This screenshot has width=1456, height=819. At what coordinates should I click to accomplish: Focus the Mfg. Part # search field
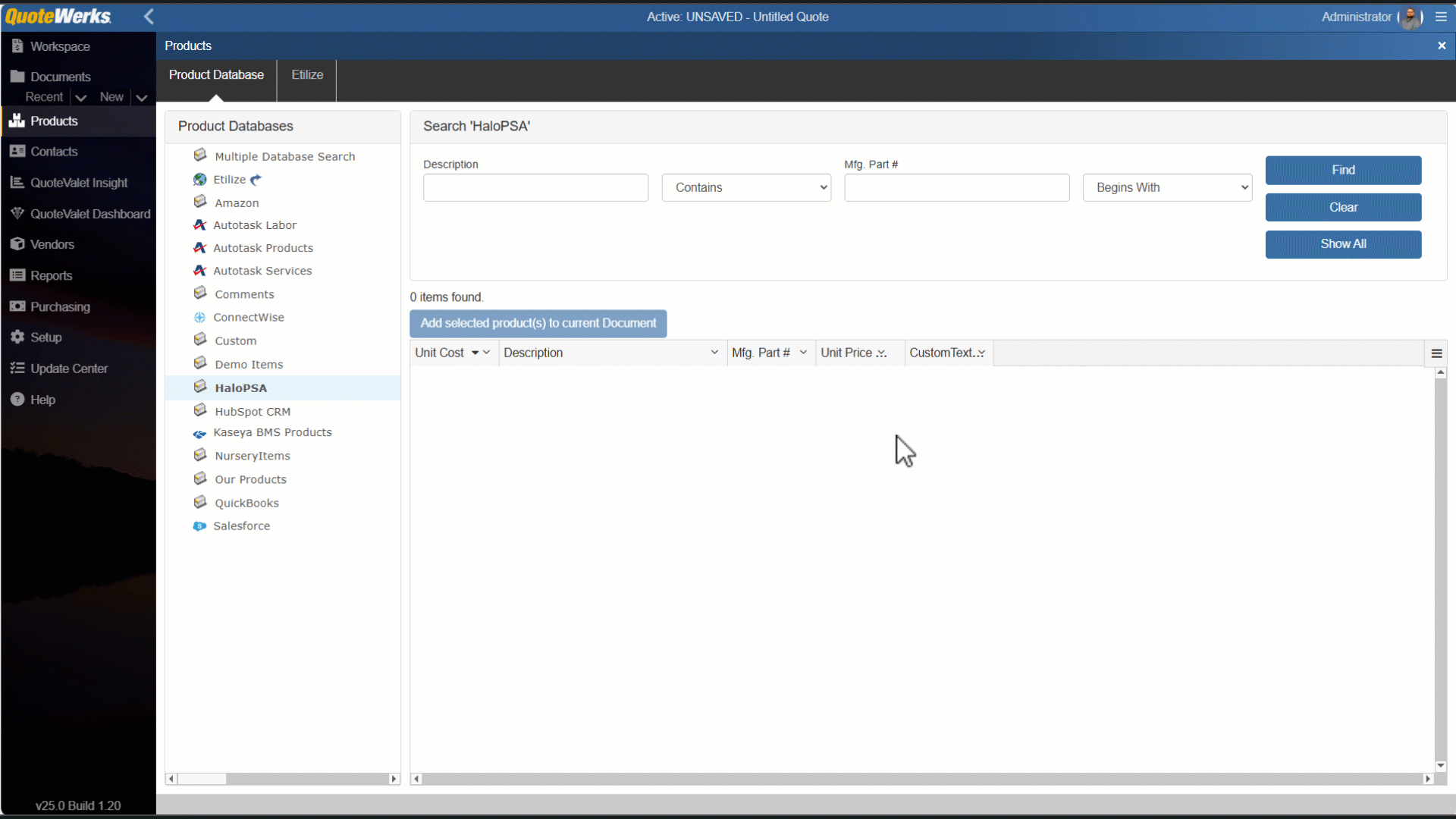pos(956,187)
